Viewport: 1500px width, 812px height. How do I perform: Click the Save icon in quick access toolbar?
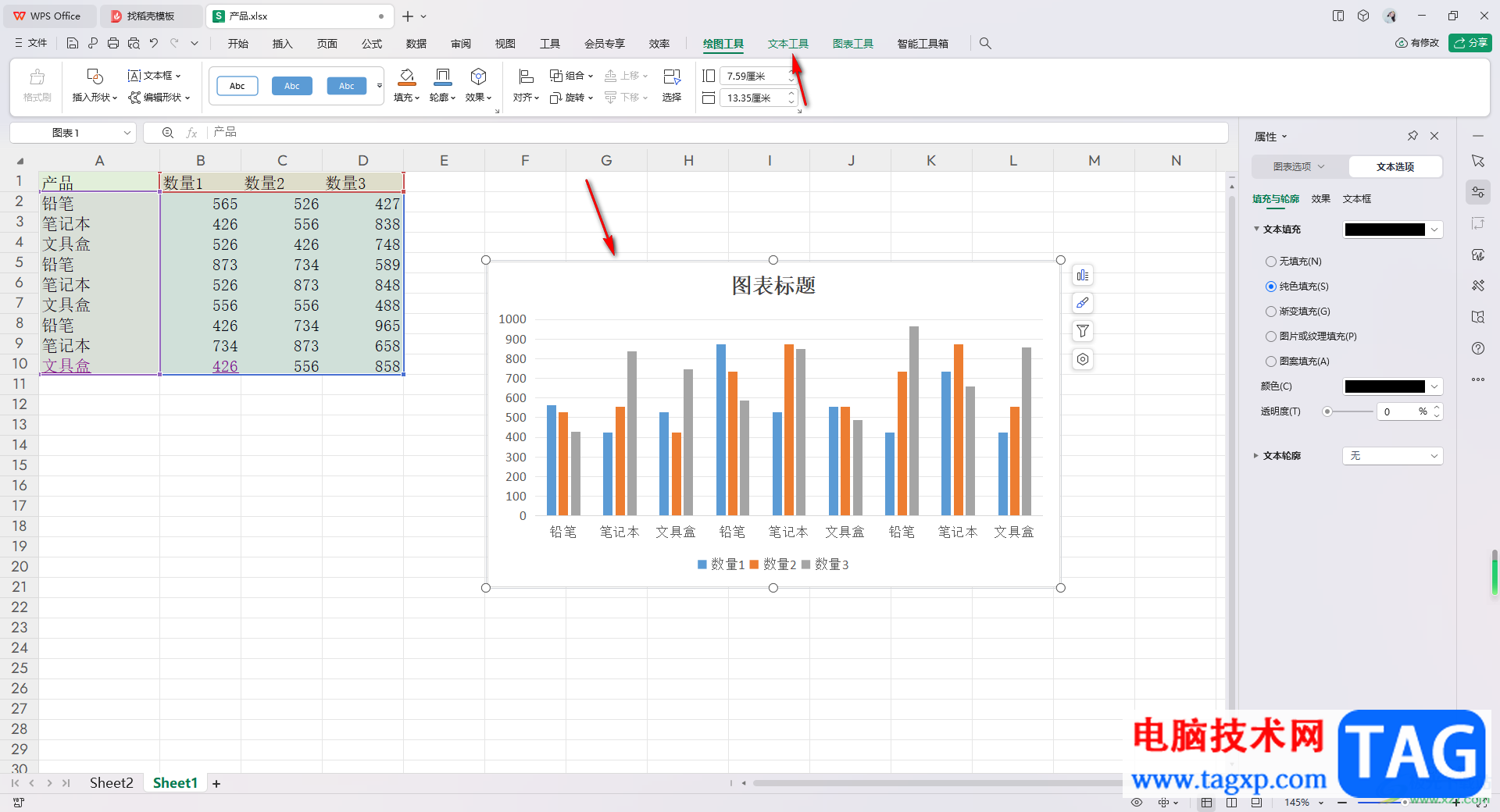pos(73,44)
